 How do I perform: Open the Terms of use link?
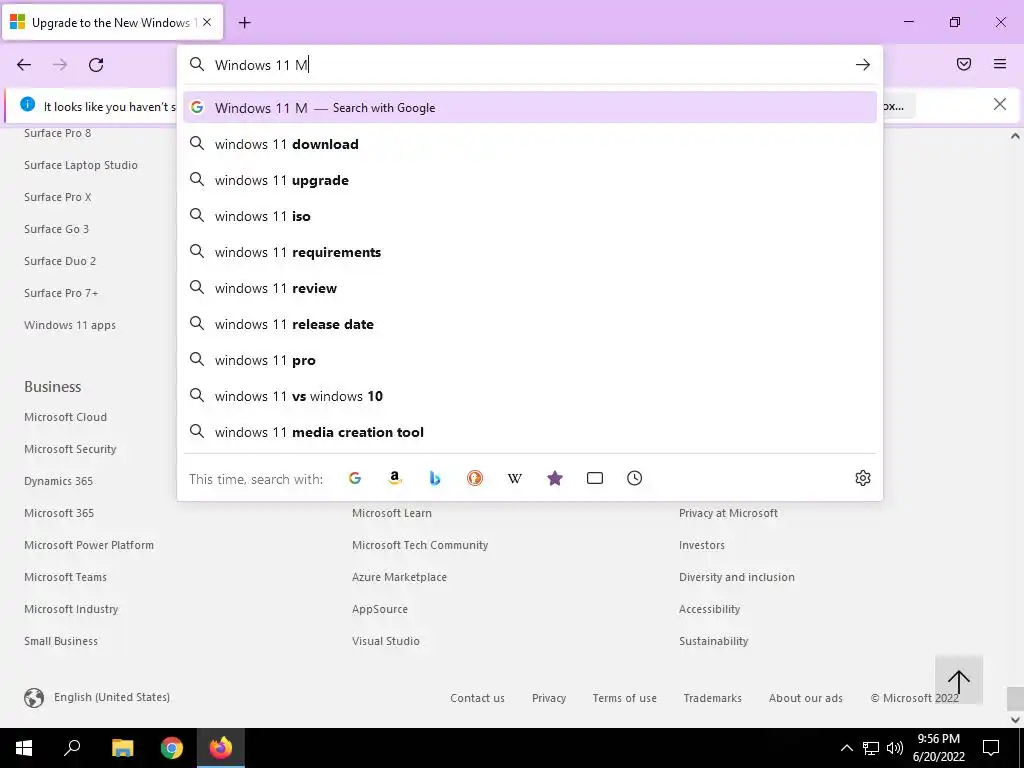(x=624, y=698)
